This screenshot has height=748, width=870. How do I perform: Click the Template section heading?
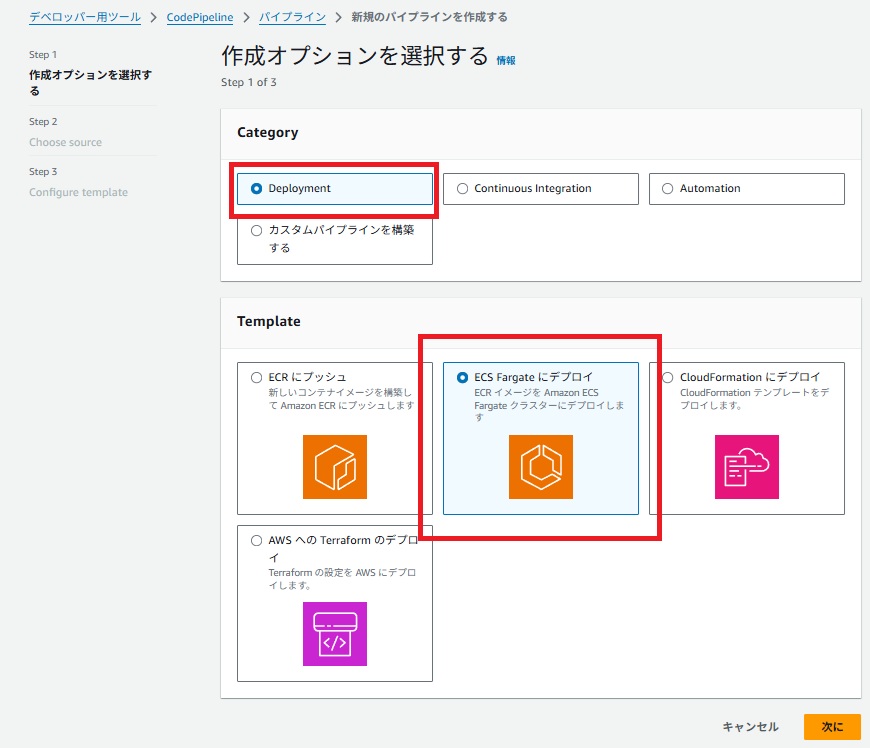point(269,321)
